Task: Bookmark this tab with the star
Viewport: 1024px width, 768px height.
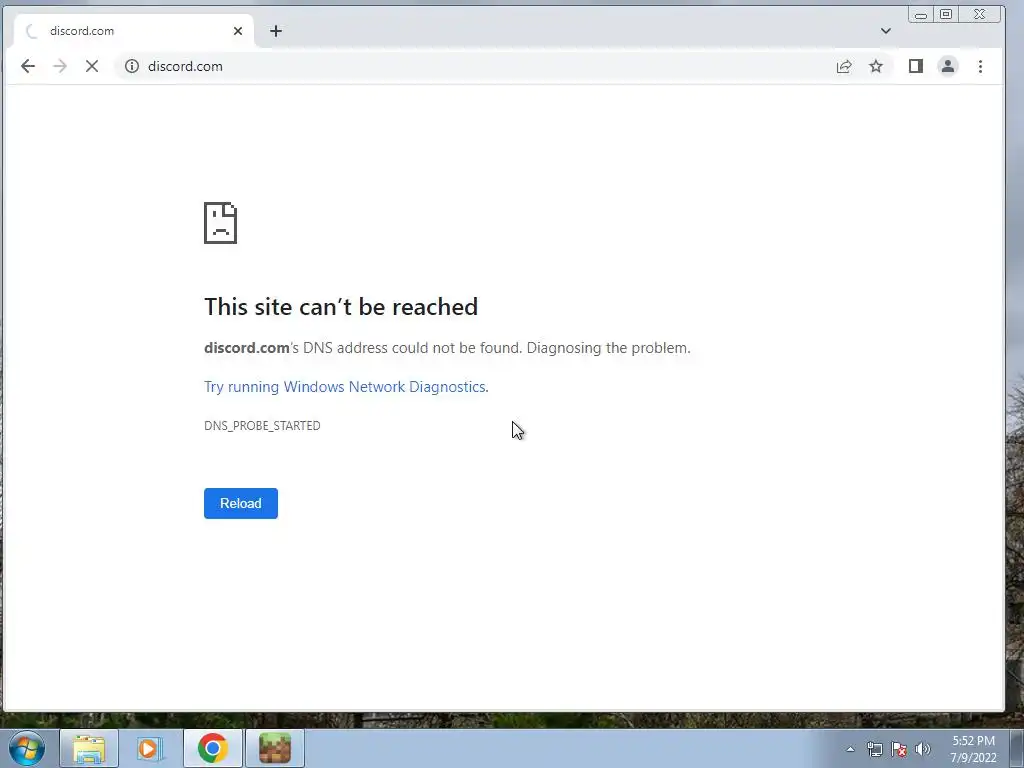Action: 876,66
